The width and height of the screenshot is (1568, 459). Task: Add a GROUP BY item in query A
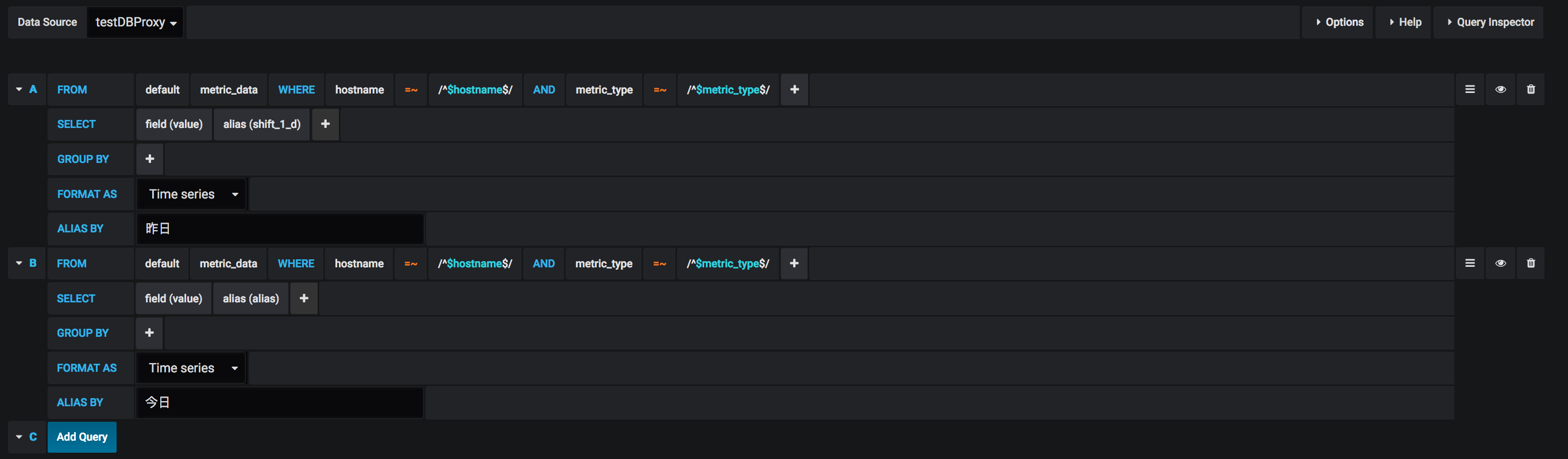click(150, 160)
